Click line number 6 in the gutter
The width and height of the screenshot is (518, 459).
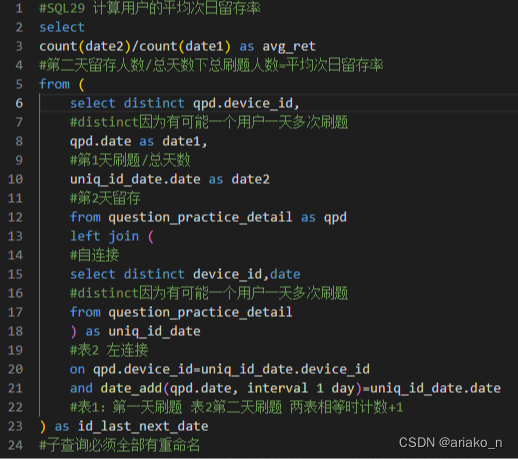[x=19, y=103]
